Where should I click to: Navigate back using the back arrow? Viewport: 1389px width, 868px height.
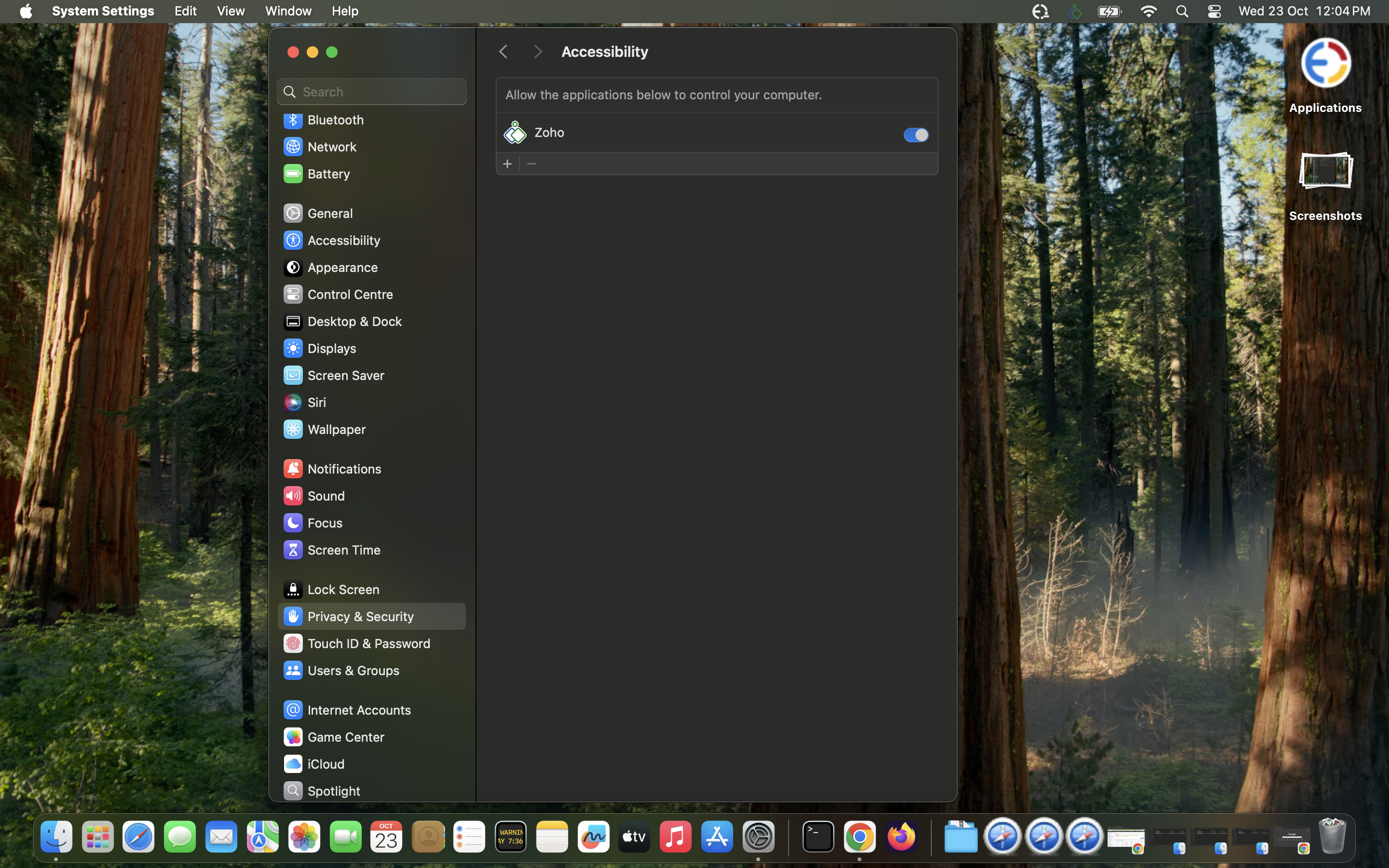[504, 51]
